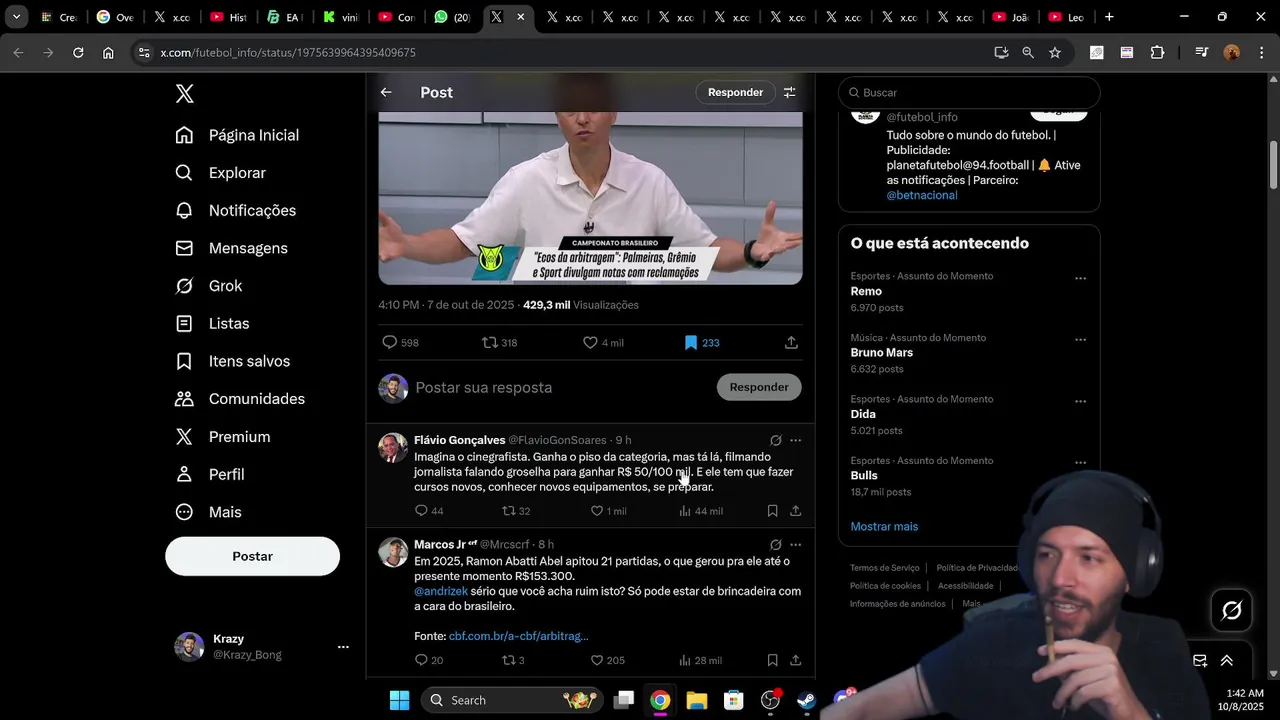The image size is (1280, 720).
Task: Repost the main post with 318 reposts
Action: coord(490,342)
